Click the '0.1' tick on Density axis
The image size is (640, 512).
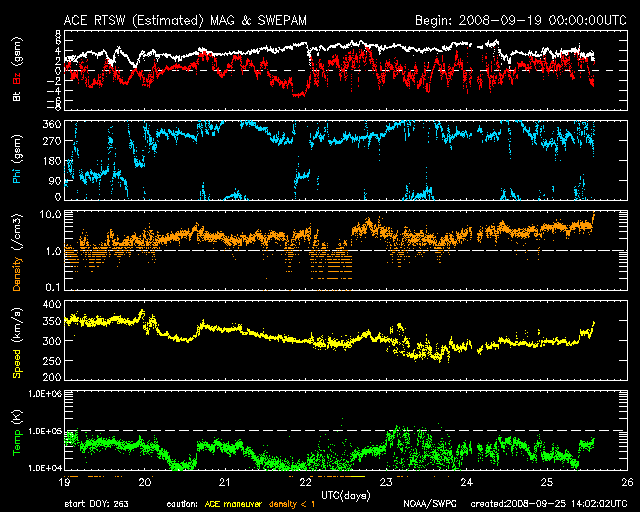click(53, 287)
